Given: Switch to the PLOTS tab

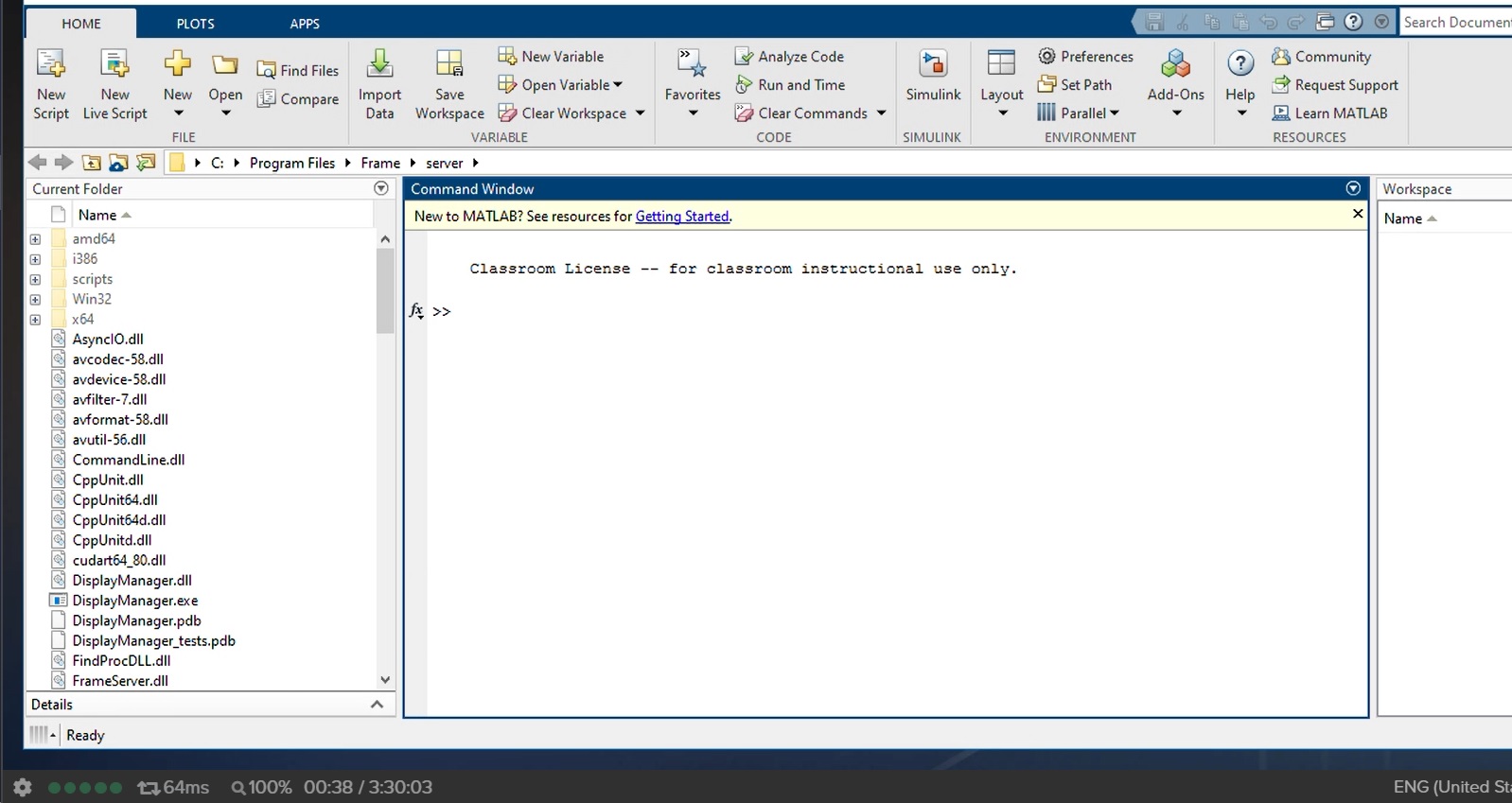Looking at the screenshot, I should coord(195,24).
